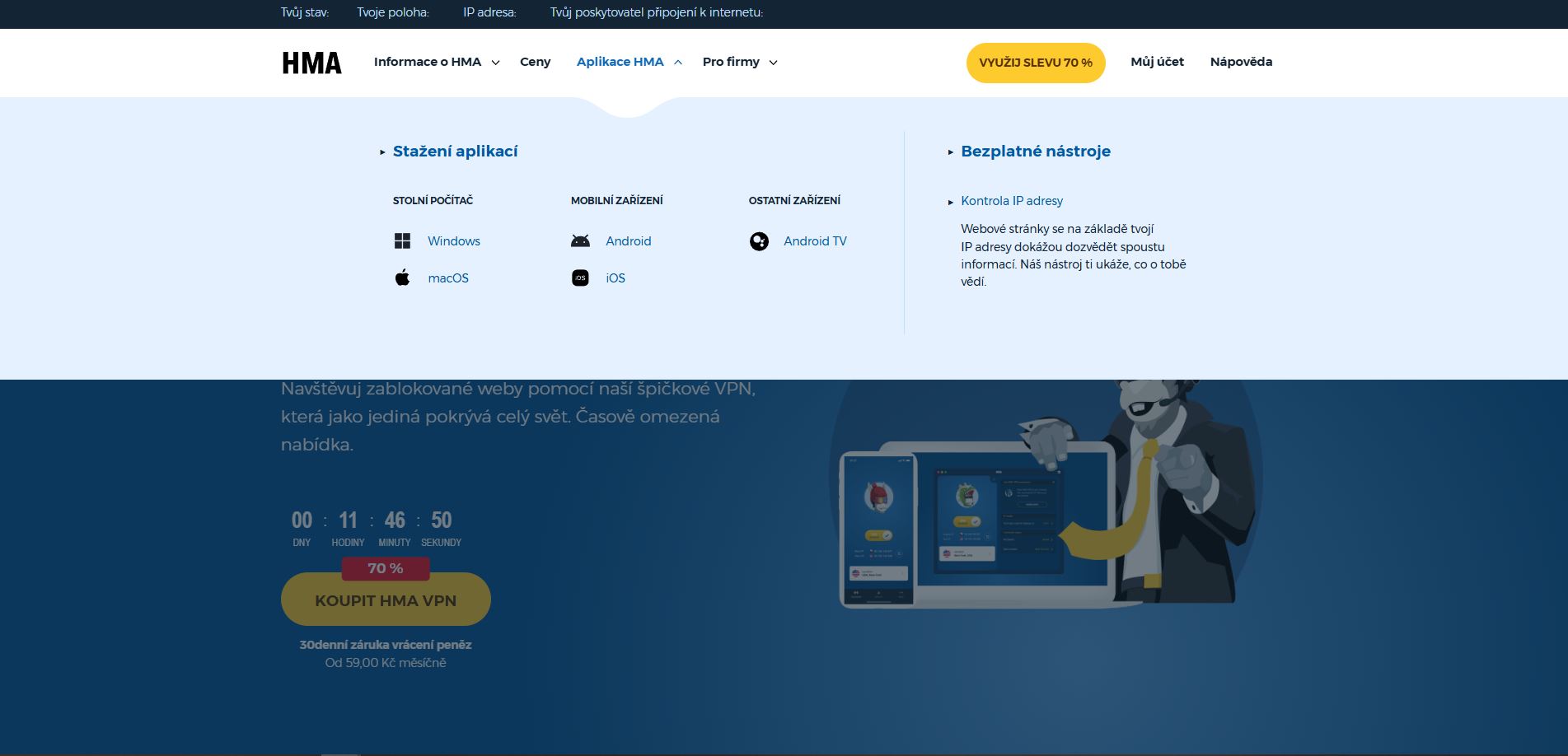Click the iOS app icon
The height and width of the screenshot is (756, 1568).
(x=580, y=278)
